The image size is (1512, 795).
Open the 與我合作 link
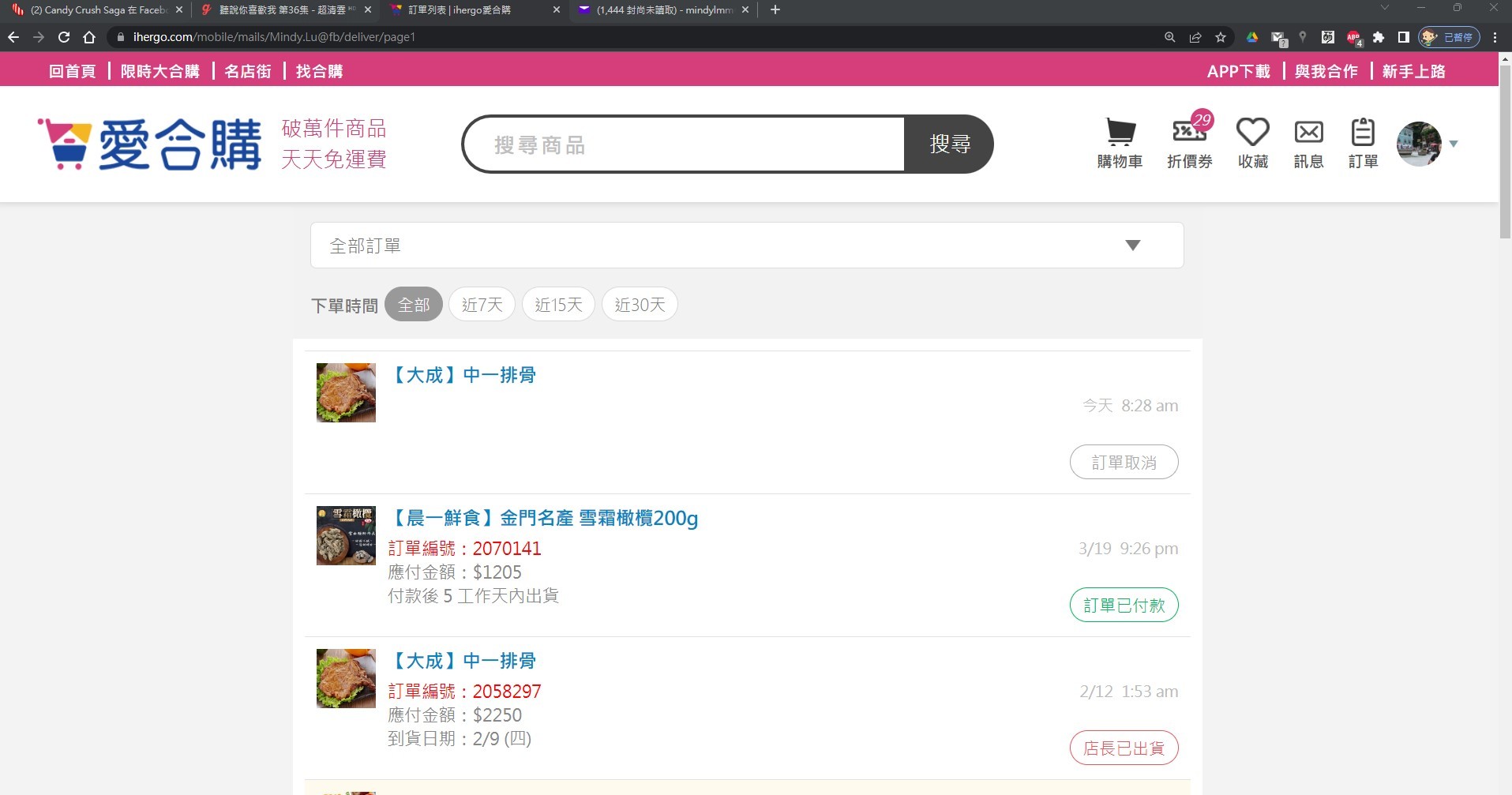coord(1326,71)
